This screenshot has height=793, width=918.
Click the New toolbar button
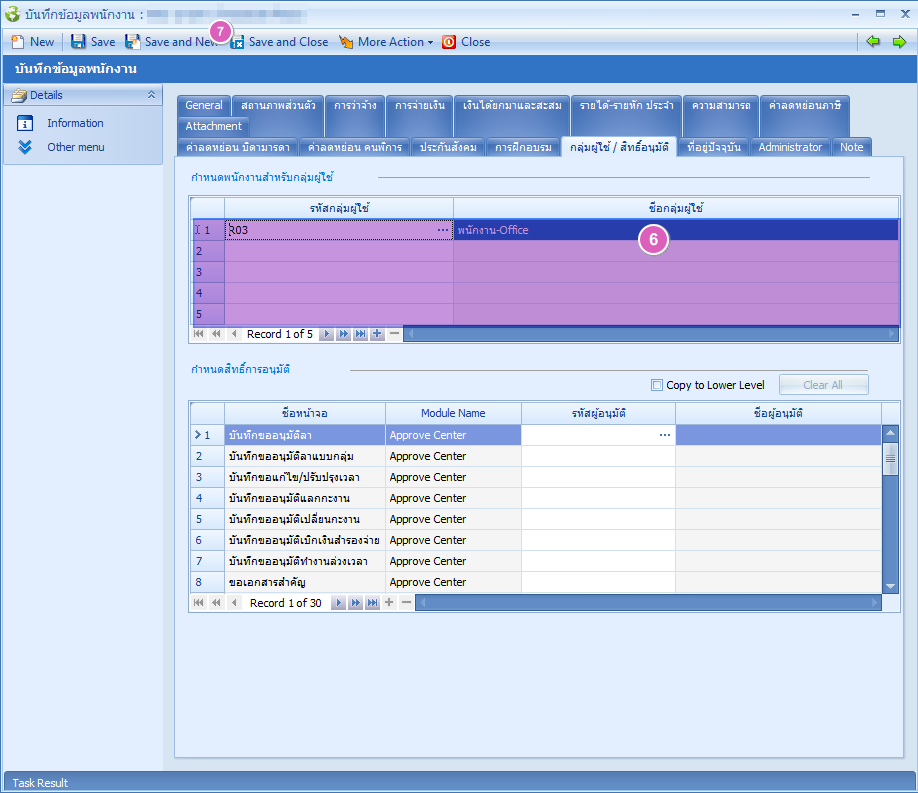pos(33,42)
